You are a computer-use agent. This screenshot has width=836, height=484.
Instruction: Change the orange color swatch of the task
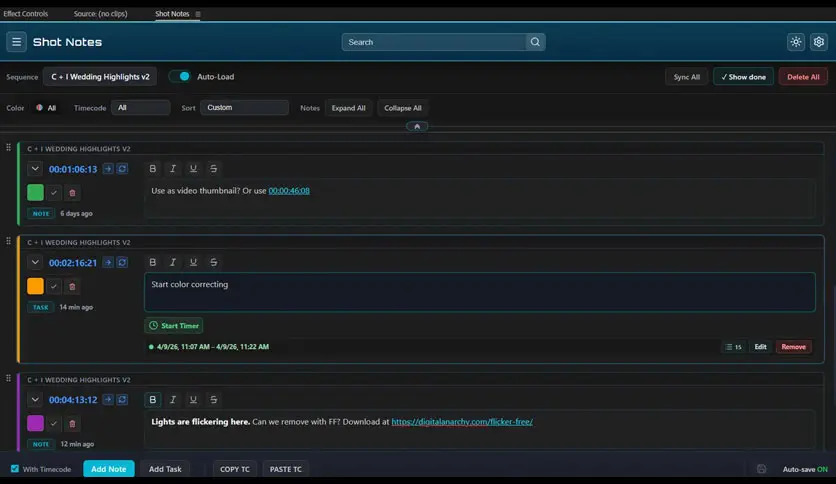point(35,286)
